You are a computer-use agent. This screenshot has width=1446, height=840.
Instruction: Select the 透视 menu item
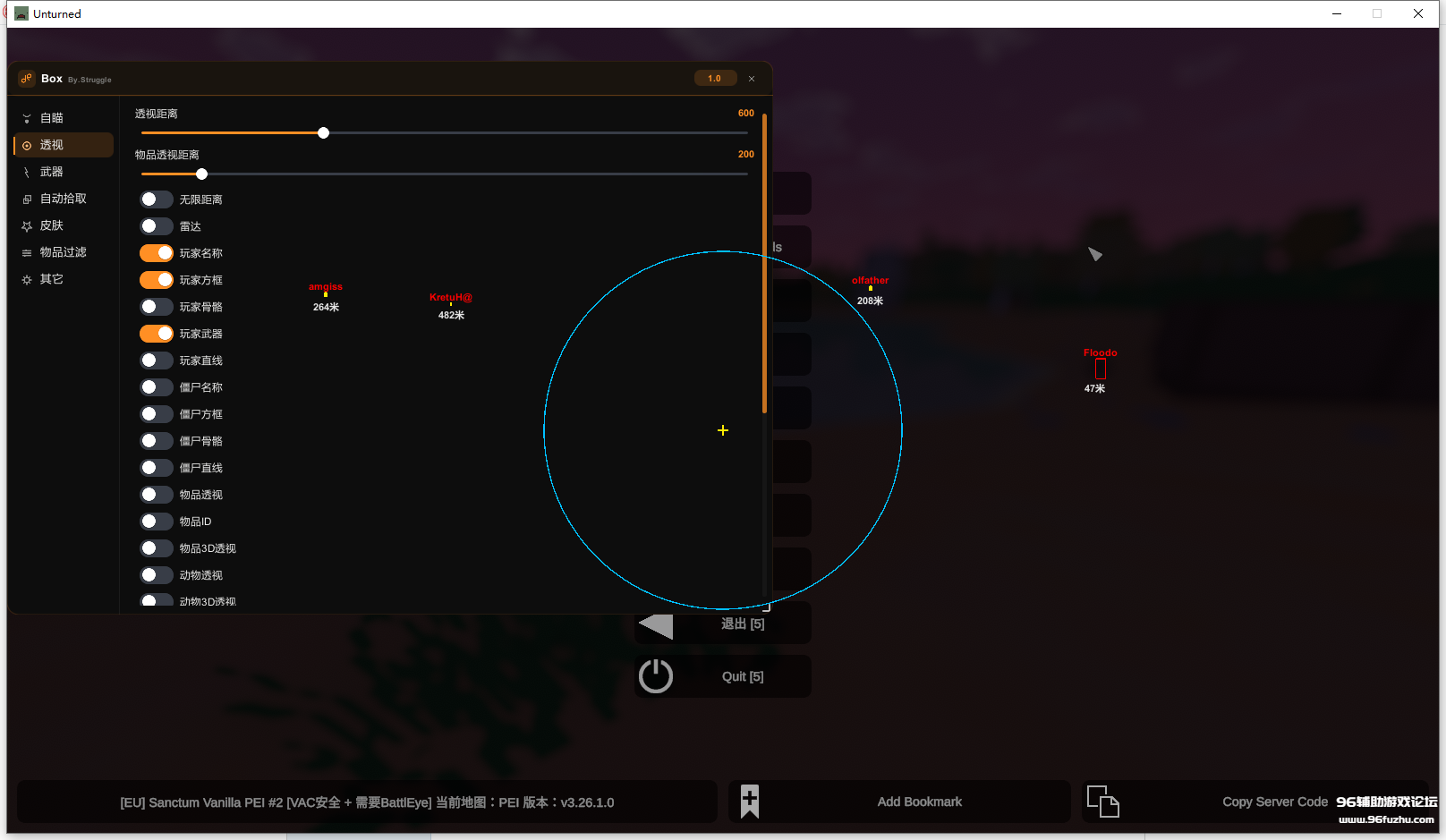[64, 145]
